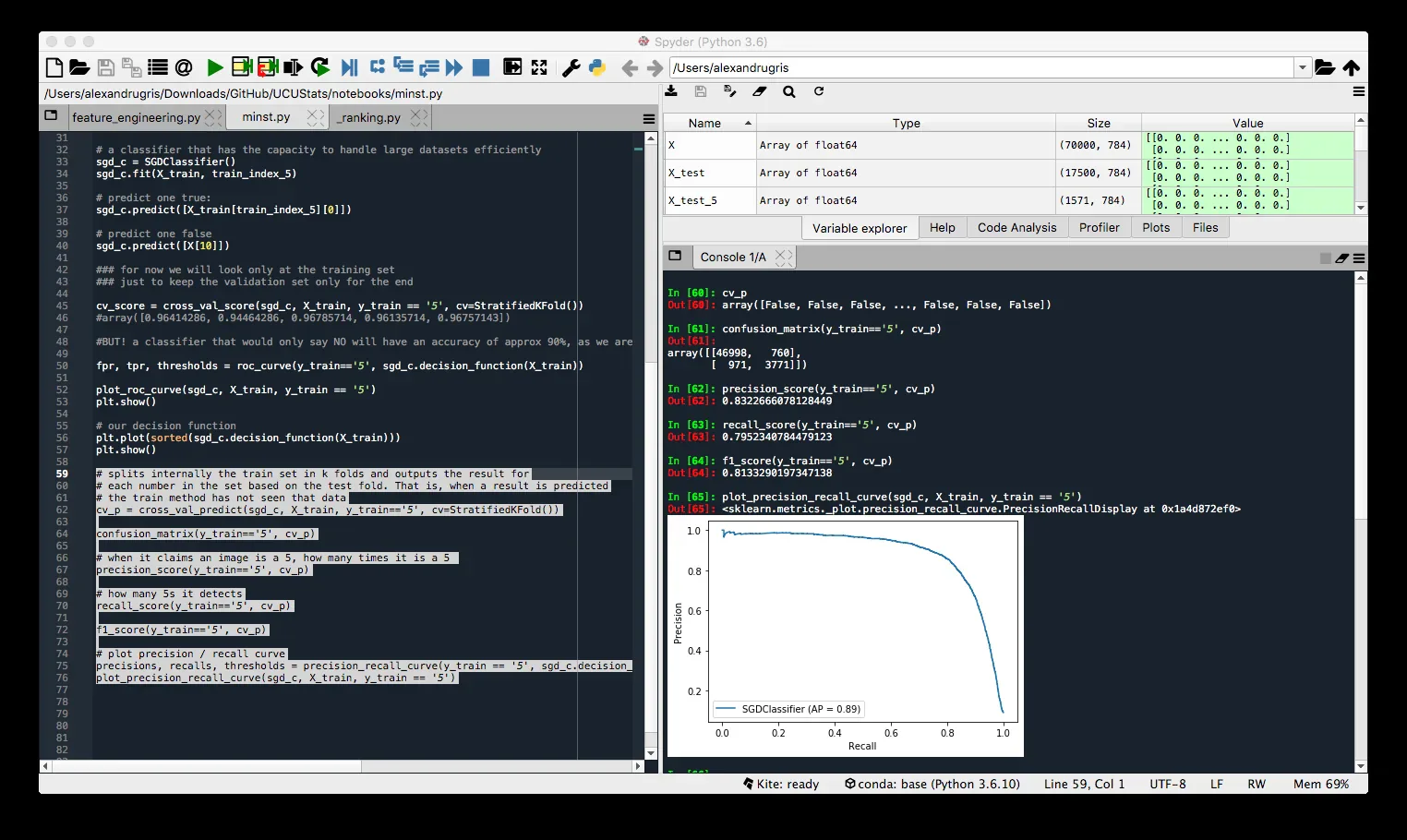Image resolution: width=1407 pixels, height=840 pixels.
Task: Stop debugging with the blue square
Action: [x=481, y=67]
